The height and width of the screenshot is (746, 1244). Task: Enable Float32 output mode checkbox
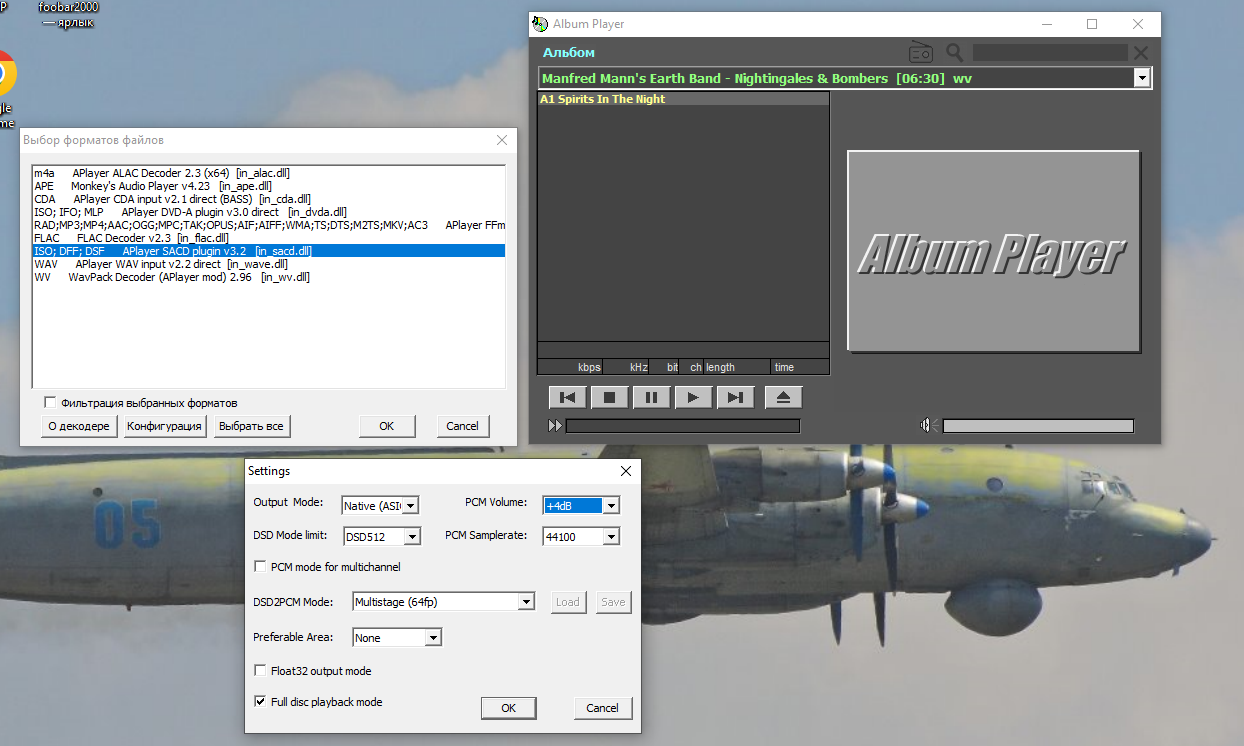[261, 671]
